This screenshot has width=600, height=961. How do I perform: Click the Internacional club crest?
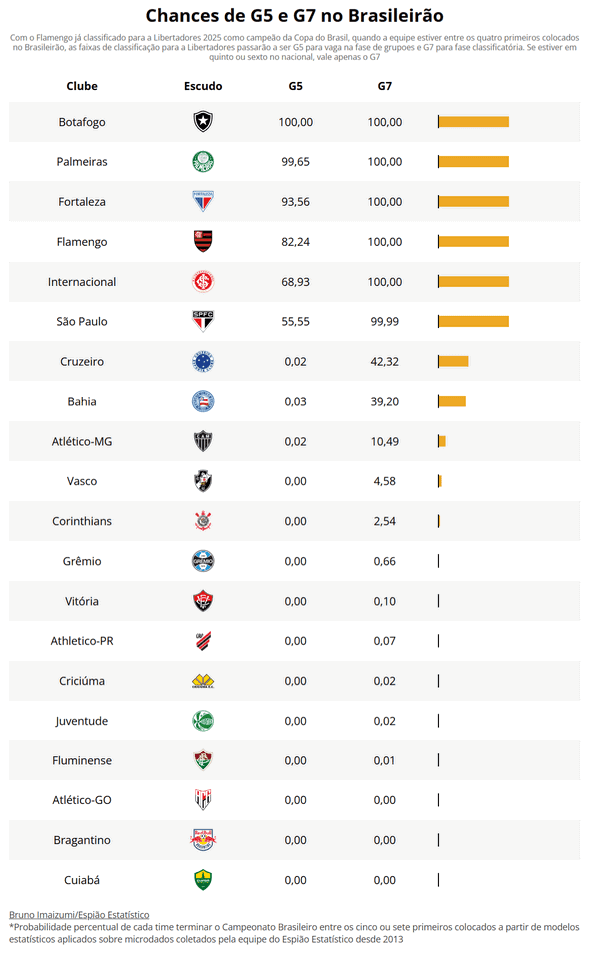(x=203, y=282)
